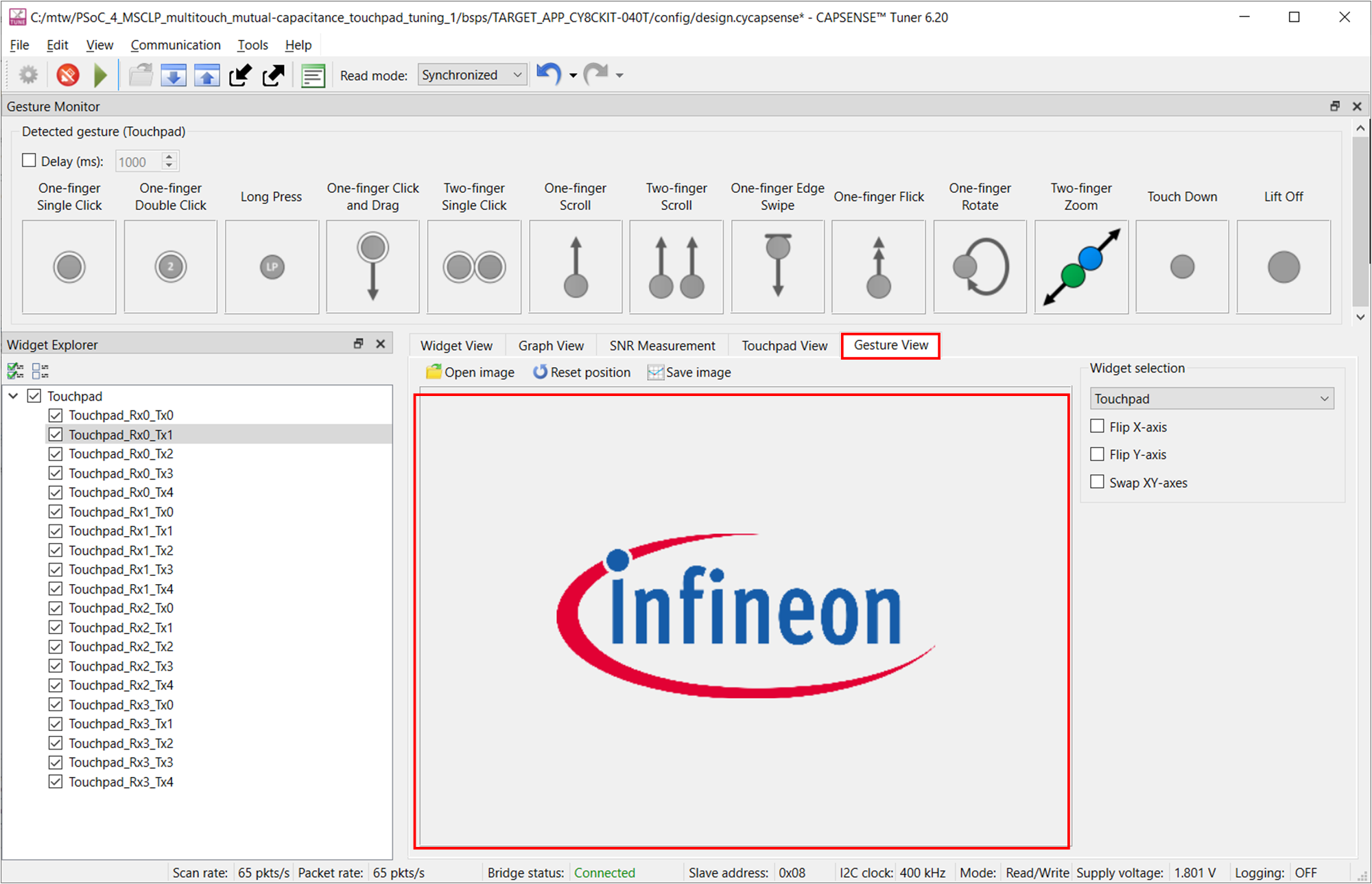Open the Read mode Synchronized dropdown
The image size is (1372, 884).
472,75
